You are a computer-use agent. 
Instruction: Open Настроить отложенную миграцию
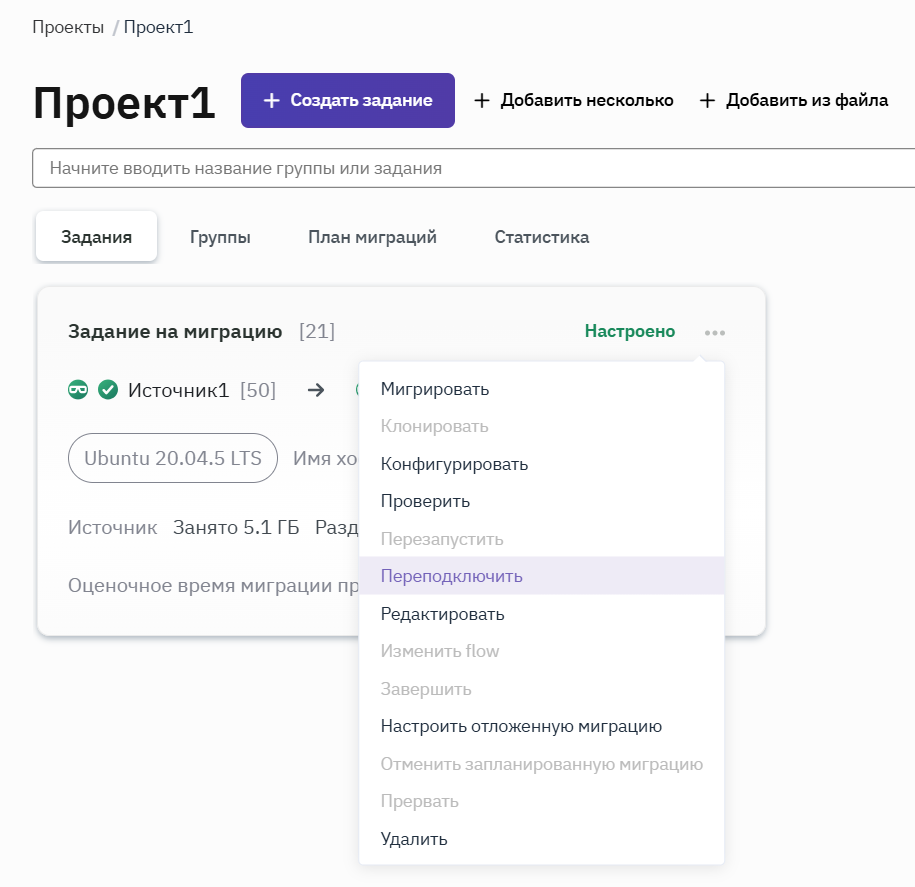(521, 726)
